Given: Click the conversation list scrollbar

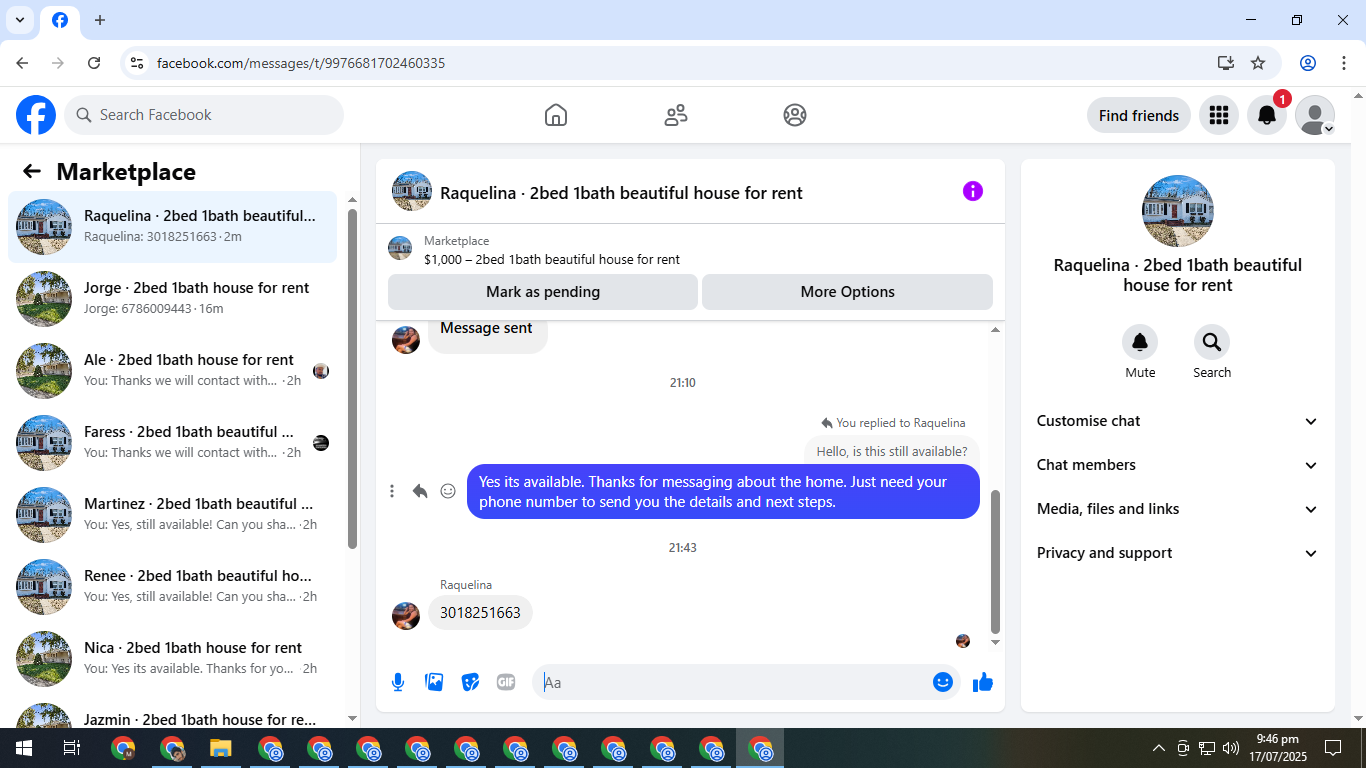Looking at the screenshot, I should point(352,378).
